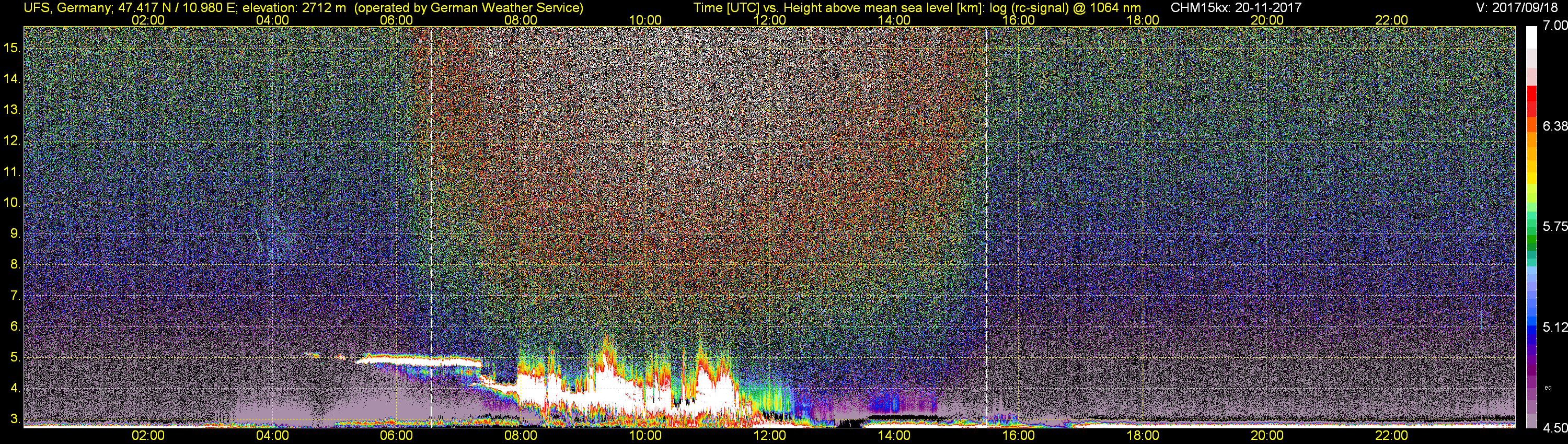Click the 'elevation: 2712 m' text
The image size is (1568, 444).
click(296, 8)
